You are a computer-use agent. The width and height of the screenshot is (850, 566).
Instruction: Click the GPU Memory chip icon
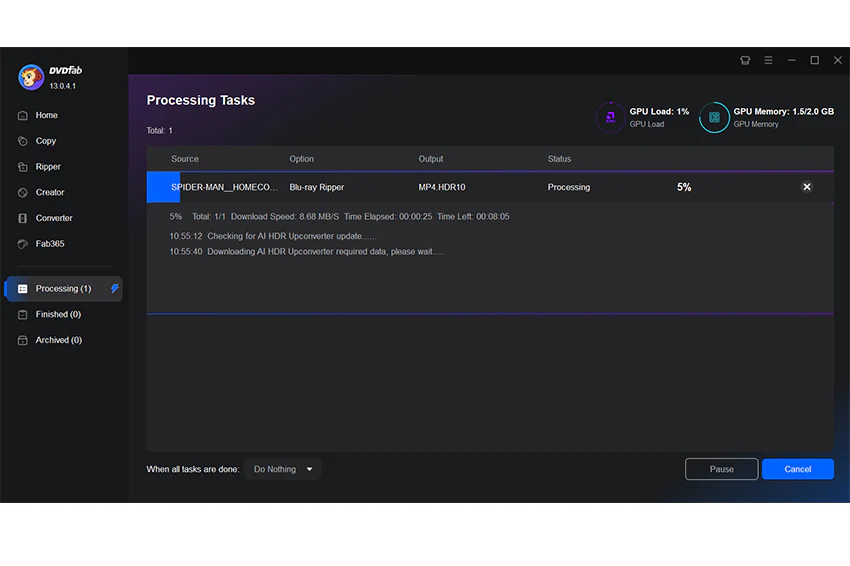714,117
